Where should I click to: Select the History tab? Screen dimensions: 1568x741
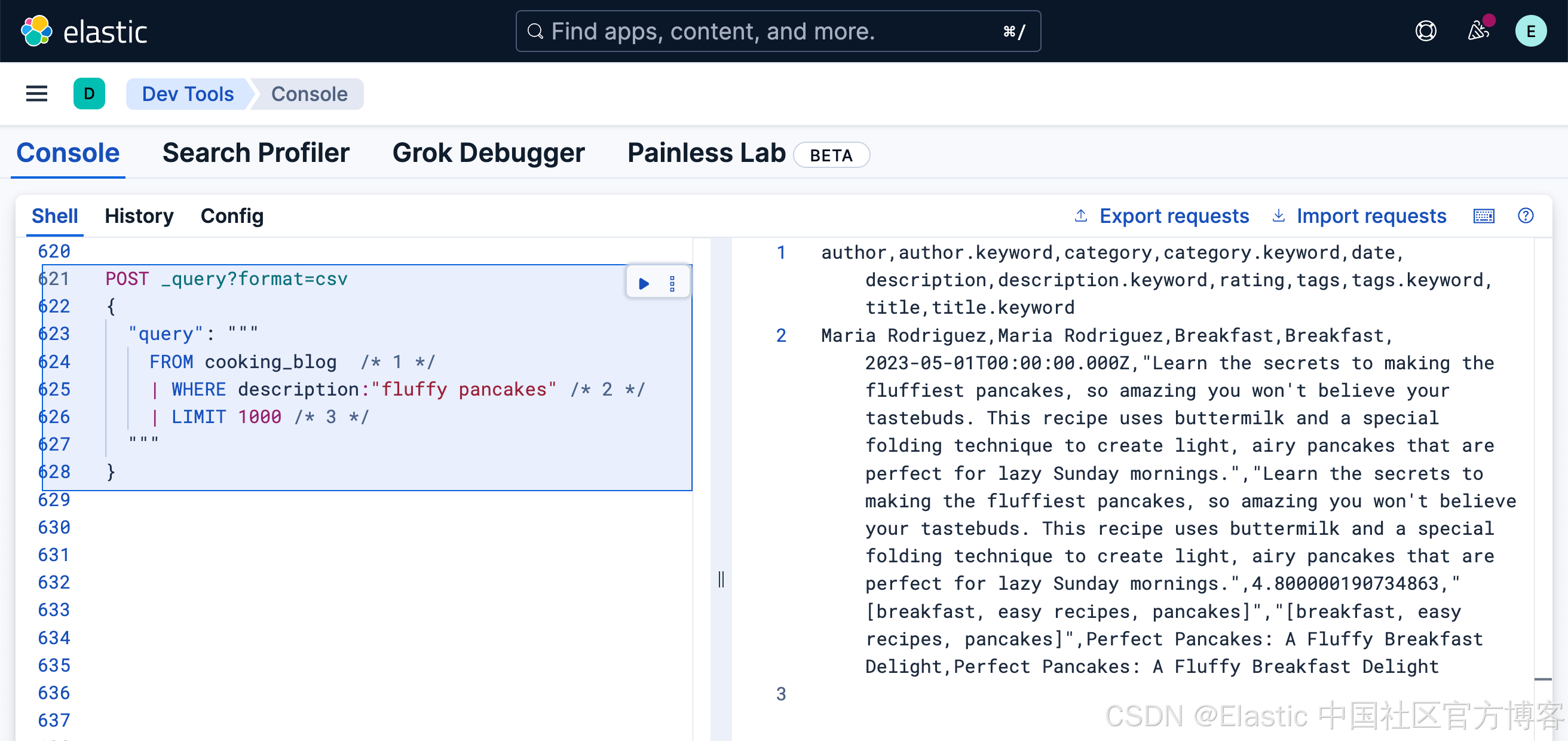[139, 216]
